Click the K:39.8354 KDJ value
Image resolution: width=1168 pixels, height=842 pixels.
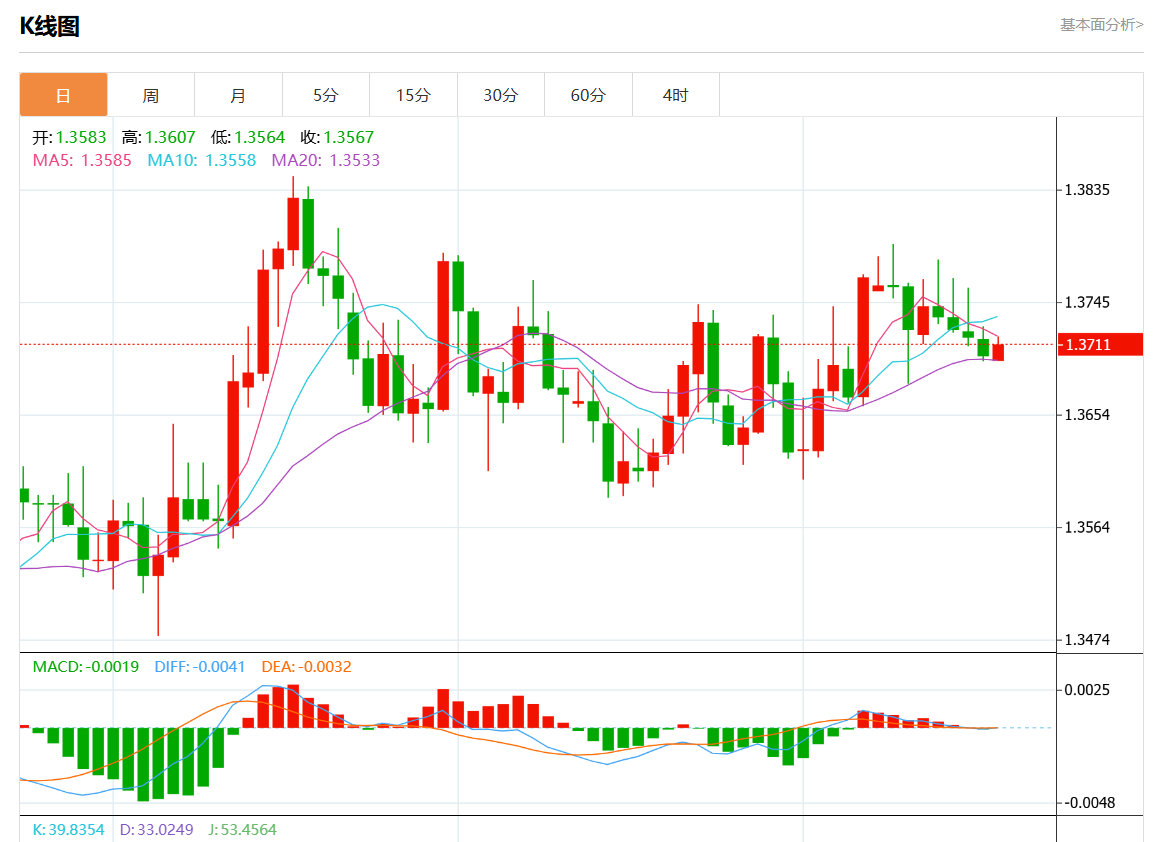(69, 829)
